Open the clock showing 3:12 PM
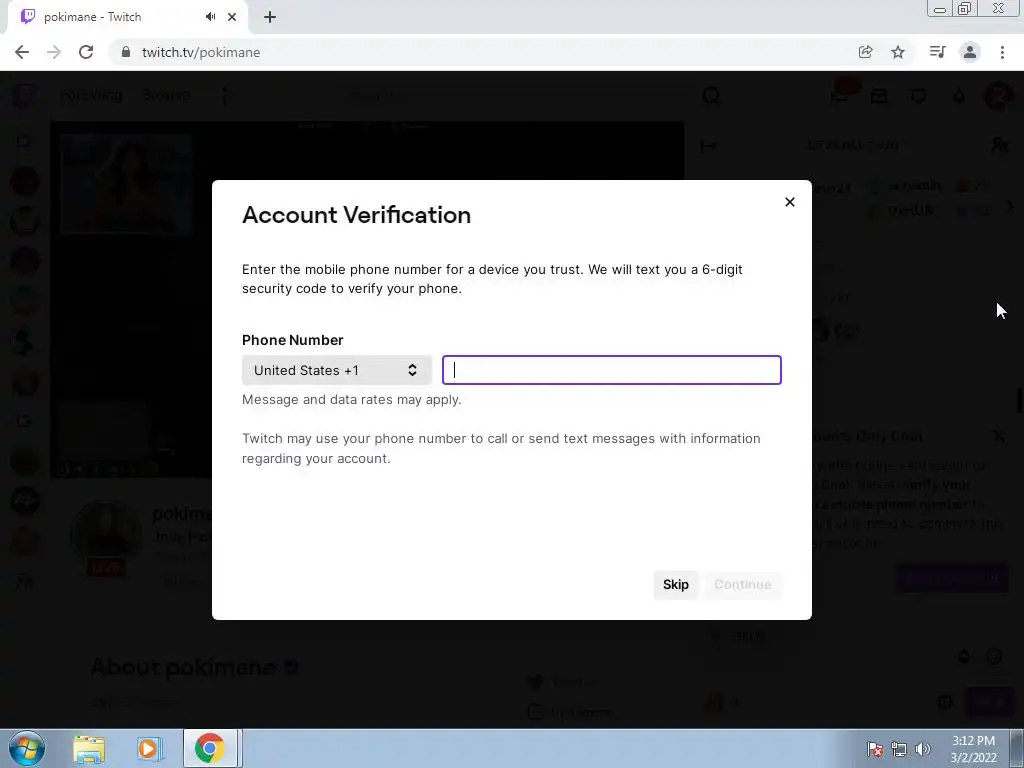The height and width of the screenshot is (768, 1024). [973, 749]
